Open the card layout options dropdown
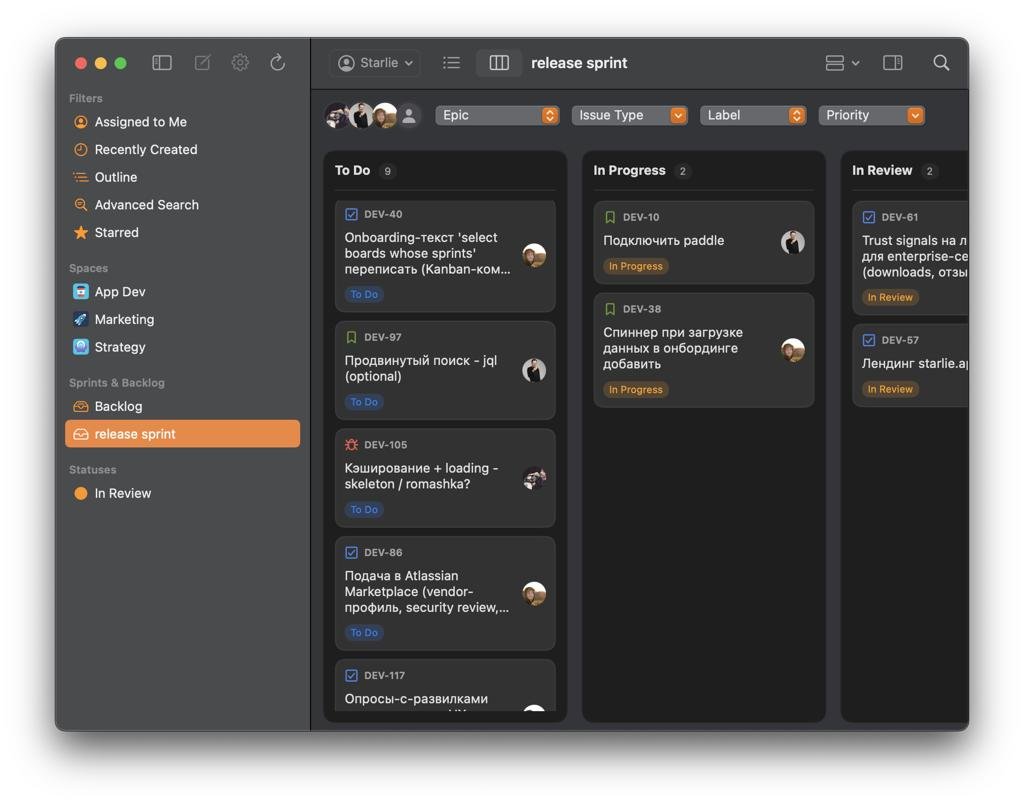Image resolution: width=1024 pixels, height=804 pixels. coord(842,63)
